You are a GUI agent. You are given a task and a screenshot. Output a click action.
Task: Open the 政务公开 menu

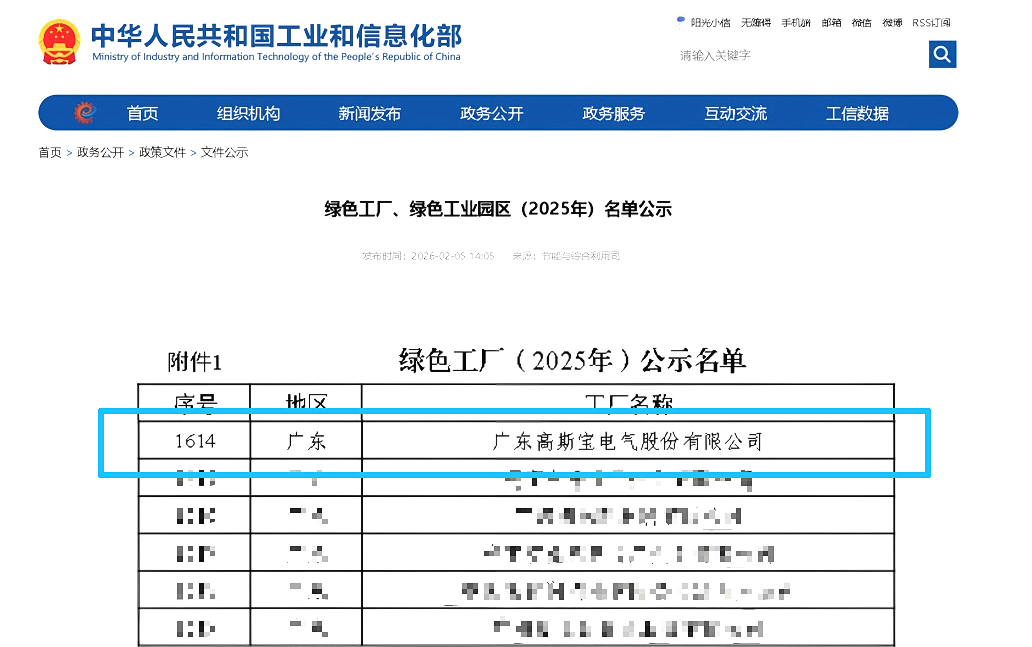tap(493, 113)
